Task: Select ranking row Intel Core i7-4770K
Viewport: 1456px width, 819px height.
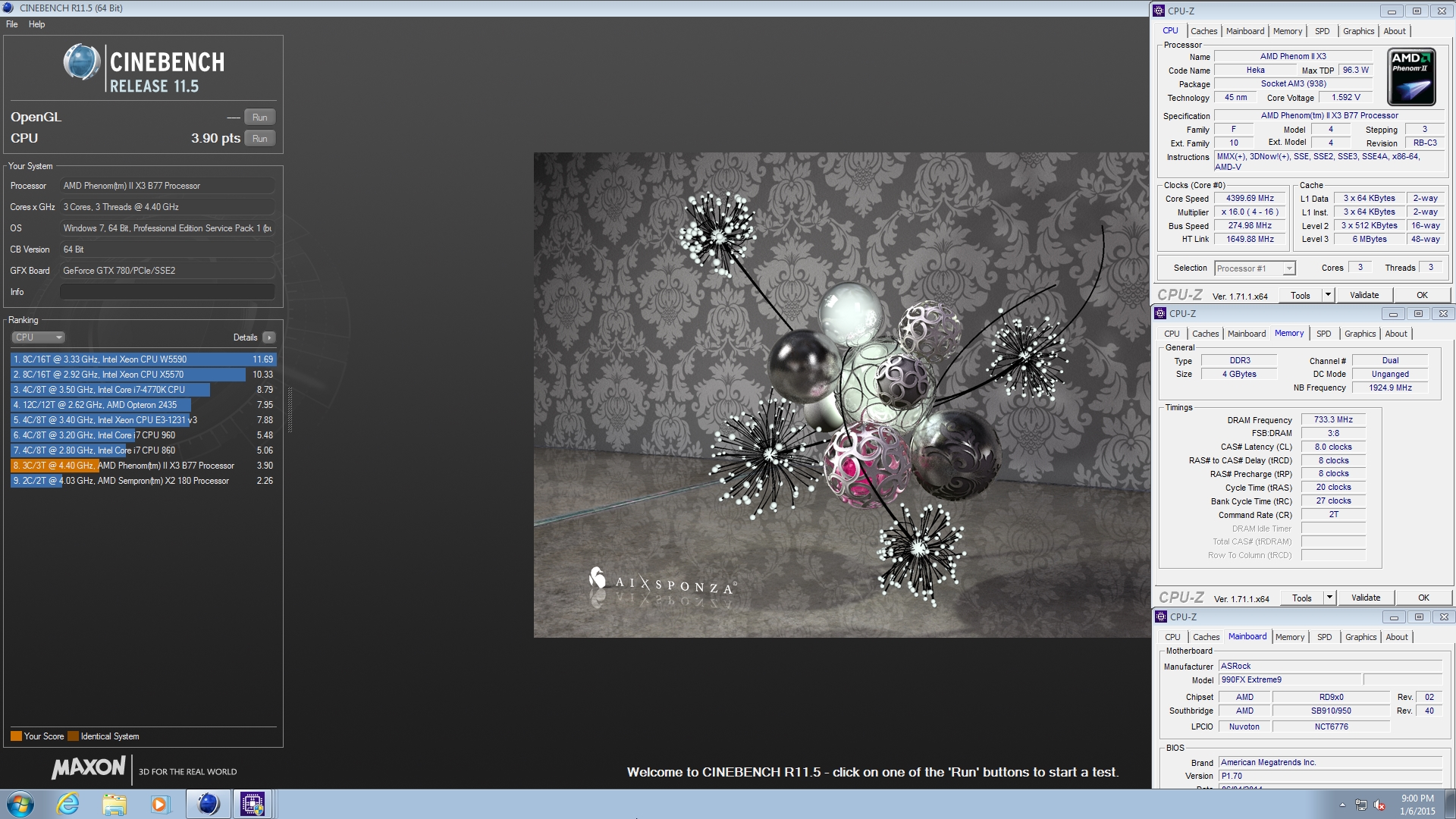Action: (143, 390)
